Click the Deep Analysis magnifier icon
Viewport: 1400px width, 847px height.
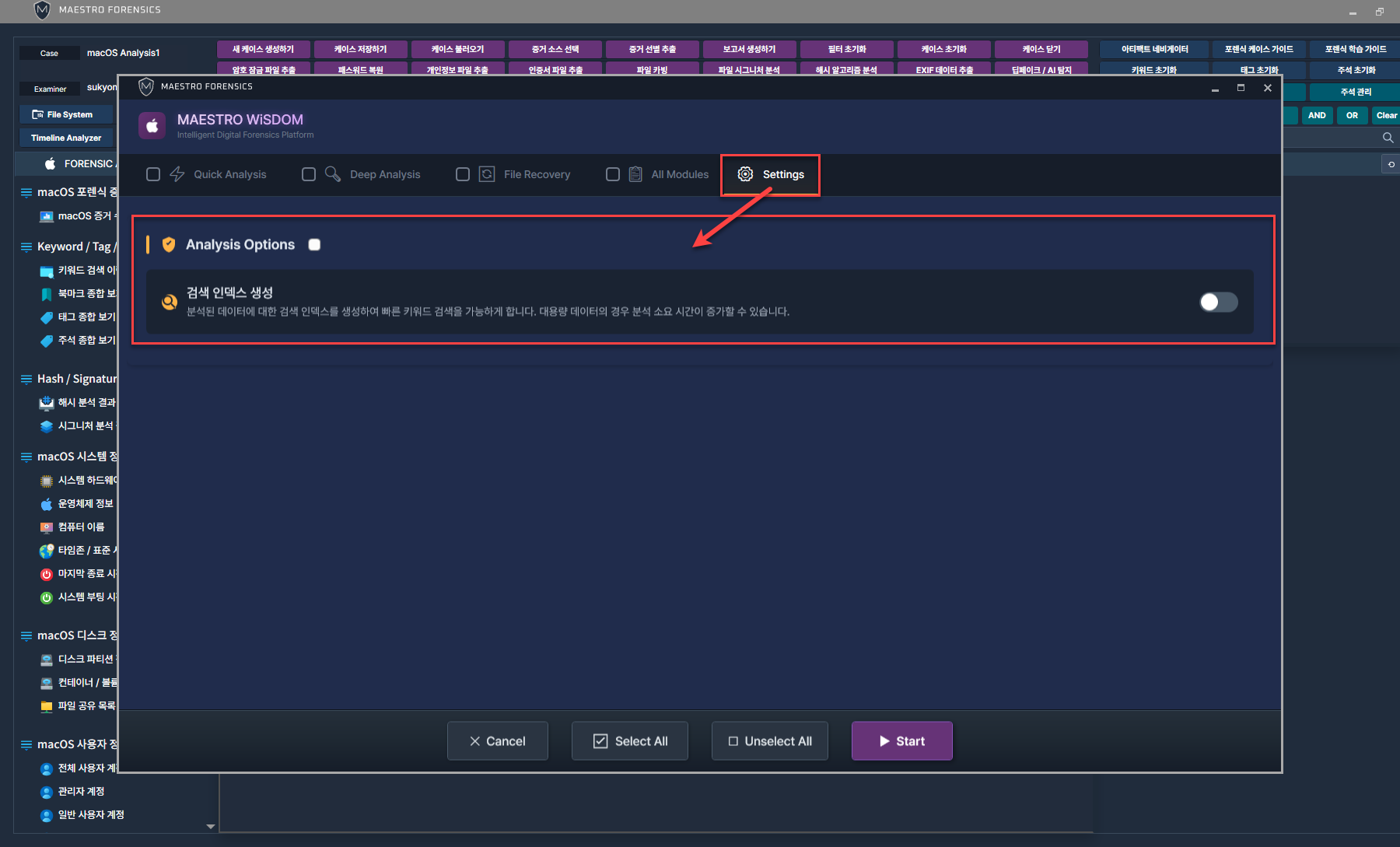tap(333, 174)
